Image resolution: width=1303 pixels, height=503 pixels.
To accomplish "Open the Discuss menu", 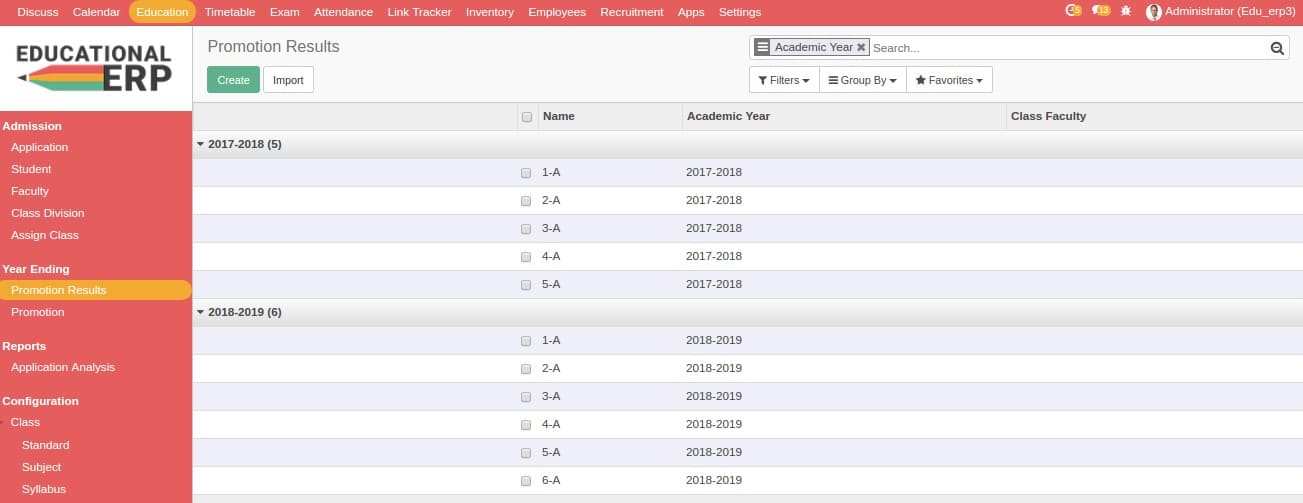I will tap(38, 12).
